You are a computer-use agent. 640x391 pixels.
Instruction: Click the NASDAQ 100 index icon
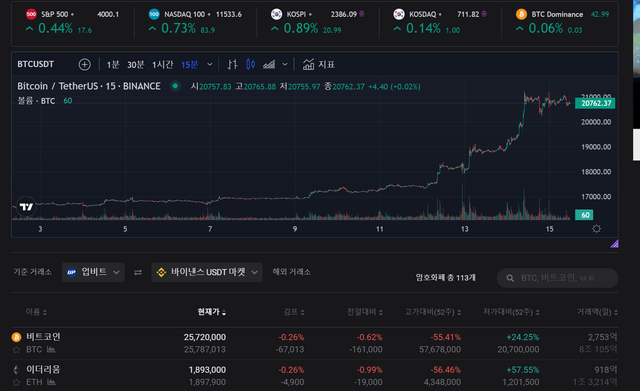click(x=154, y=14)
